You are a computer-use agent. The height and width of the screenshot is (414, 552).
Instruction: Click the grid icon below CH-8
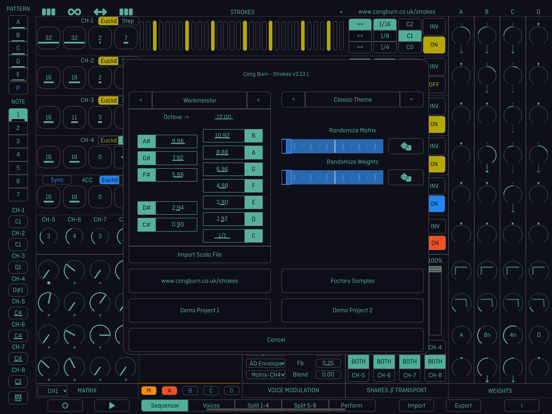(18, 398)
